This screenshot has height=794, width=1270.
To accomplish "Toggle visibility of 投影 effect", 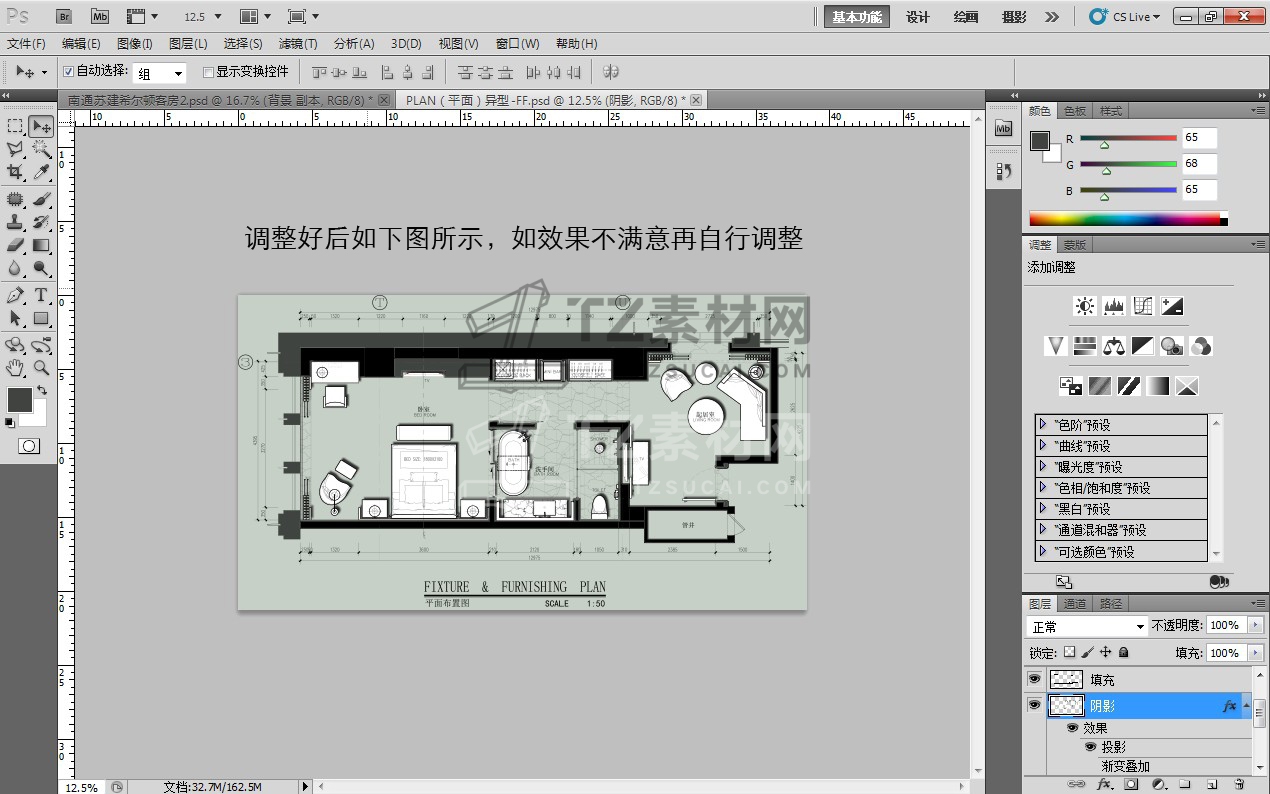I will (x=1091, y=747).
